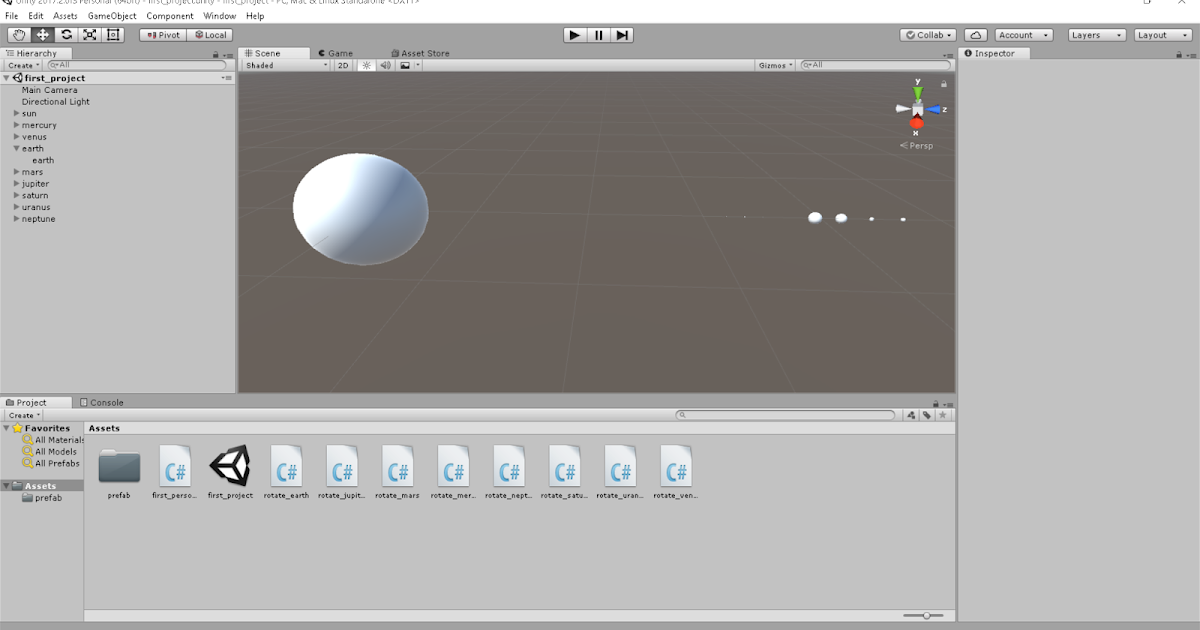The image size is (1200, 630).
Task: Open the rotate_earth script in Assets
Action: (286, 467)
